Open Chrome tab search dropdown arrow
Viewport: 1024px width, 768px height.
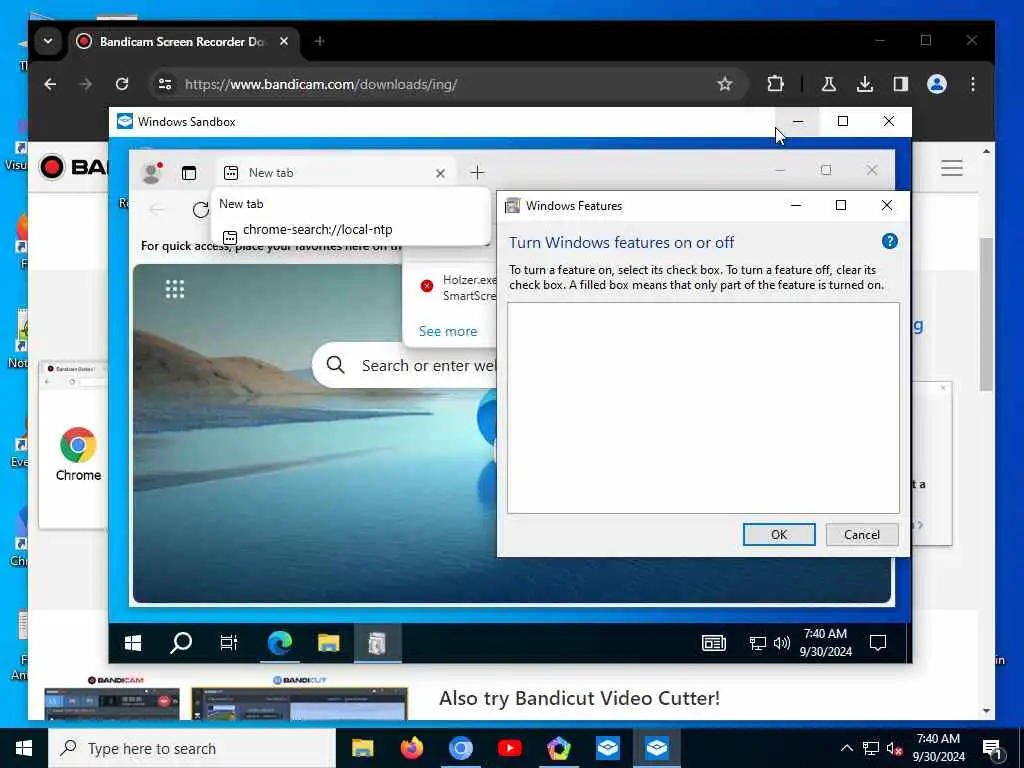(x=48, y=41)
